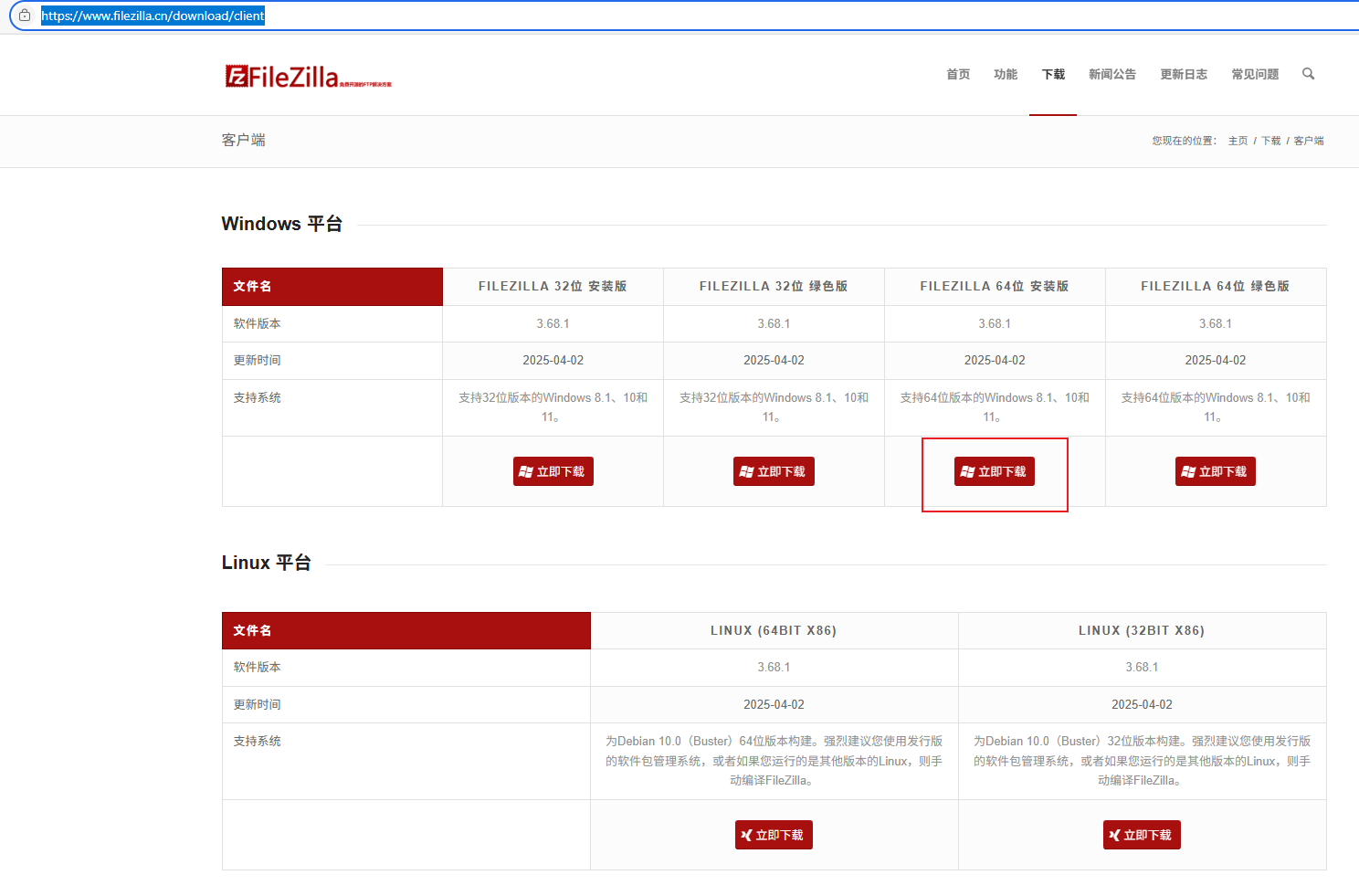
Task: Click the LINUX (32BIT X86) column header
Action: (1142, 631)
